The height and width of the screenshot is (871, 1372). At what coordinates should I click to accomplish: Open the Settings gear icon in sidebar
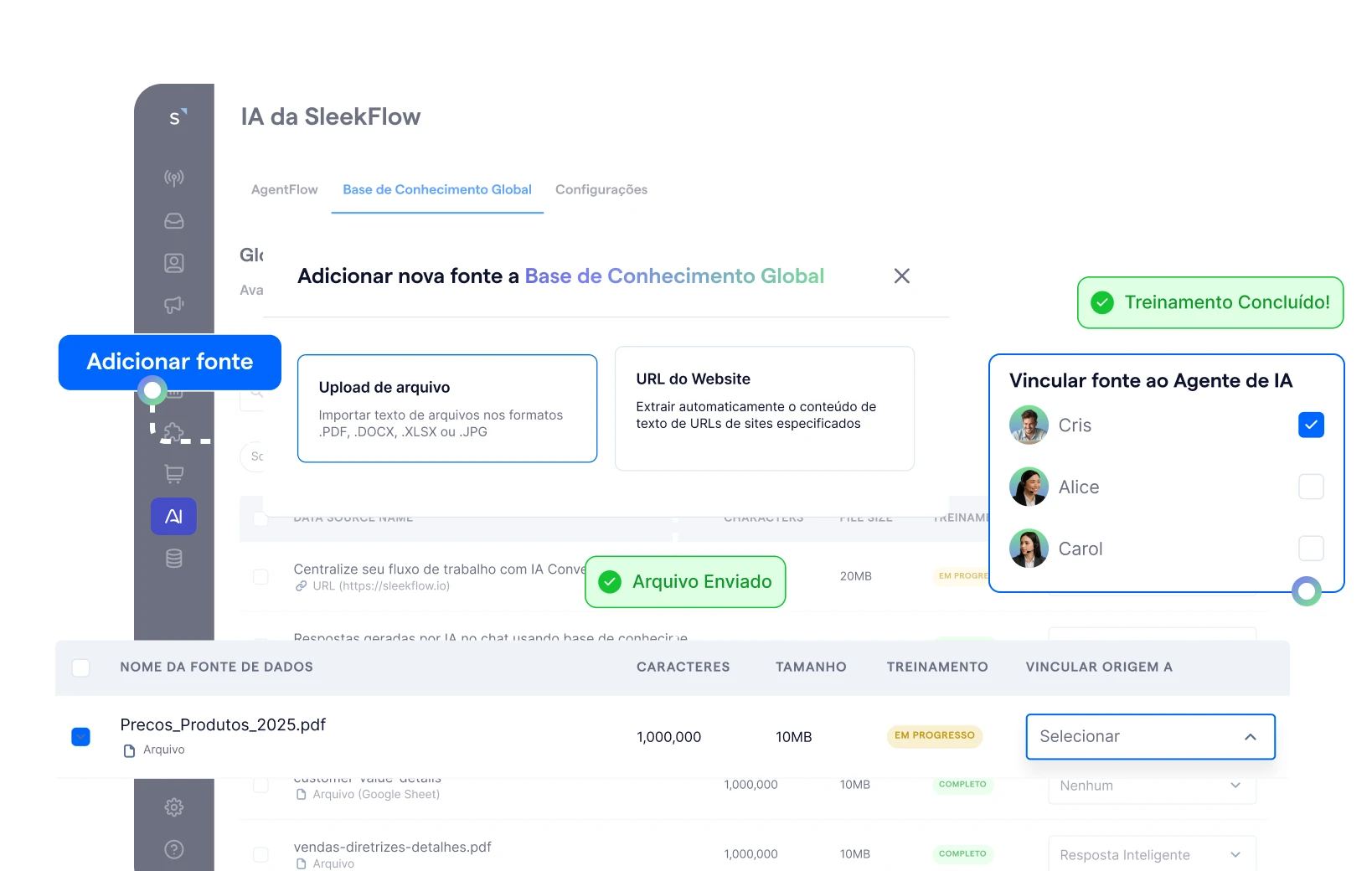(174, 807)
